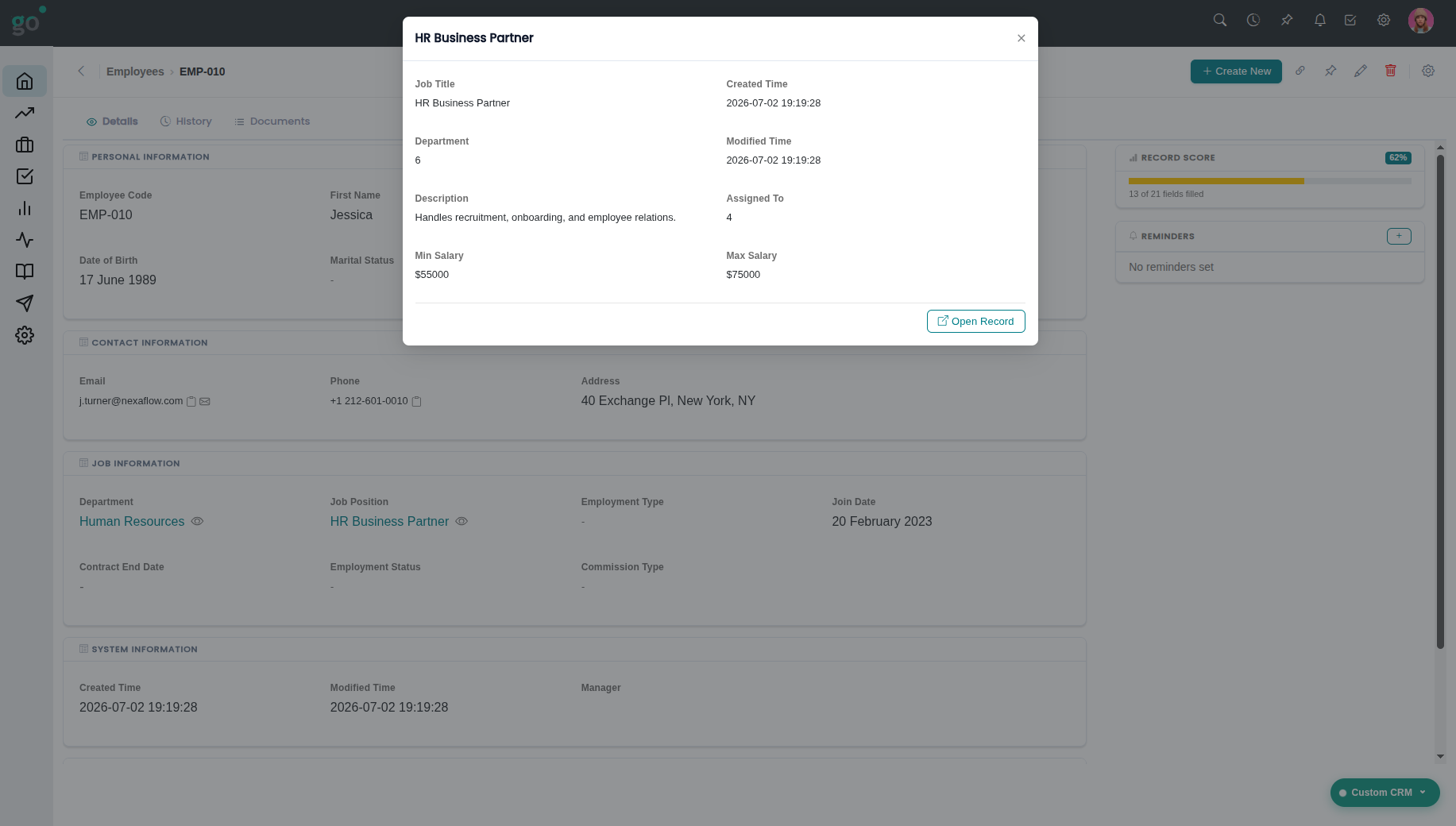Expand Custom CRM dropdown
This screenshot has width=1456, height=826.
point(1385,793)
